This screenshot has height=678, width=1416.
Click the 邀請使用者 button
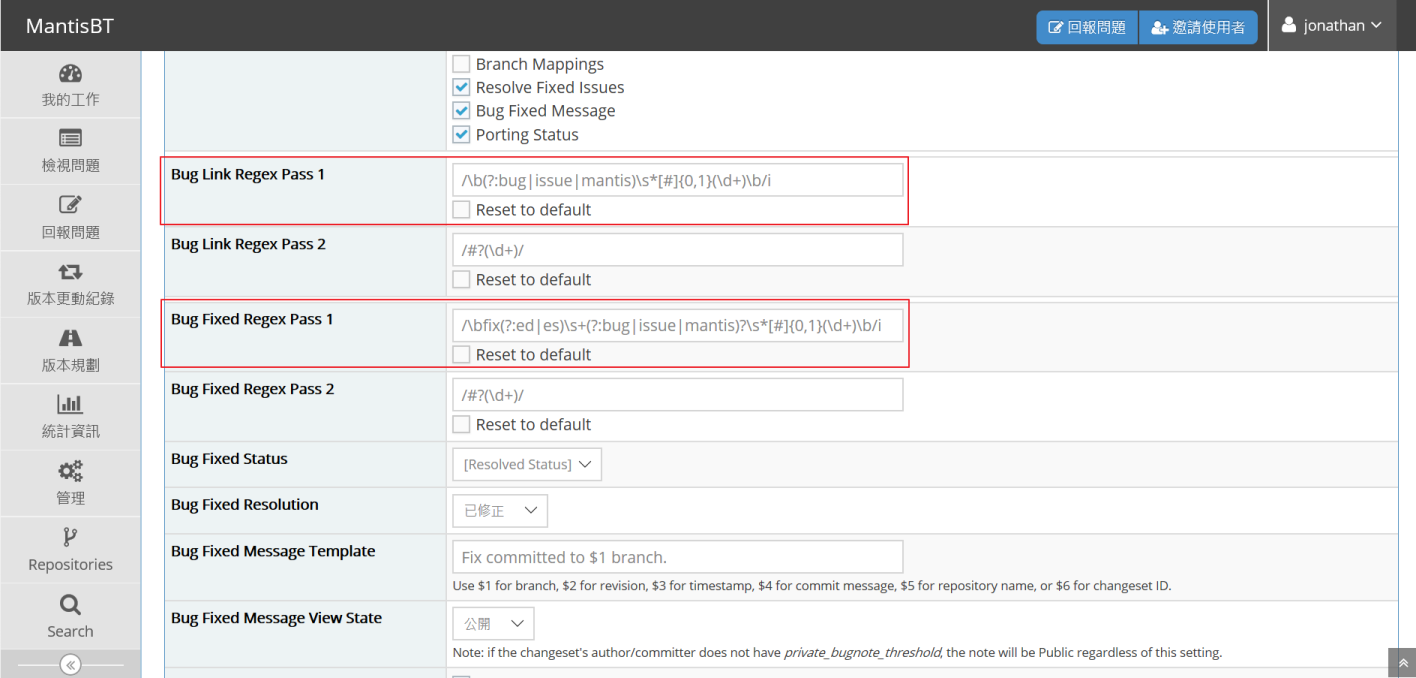[1198, 28]
